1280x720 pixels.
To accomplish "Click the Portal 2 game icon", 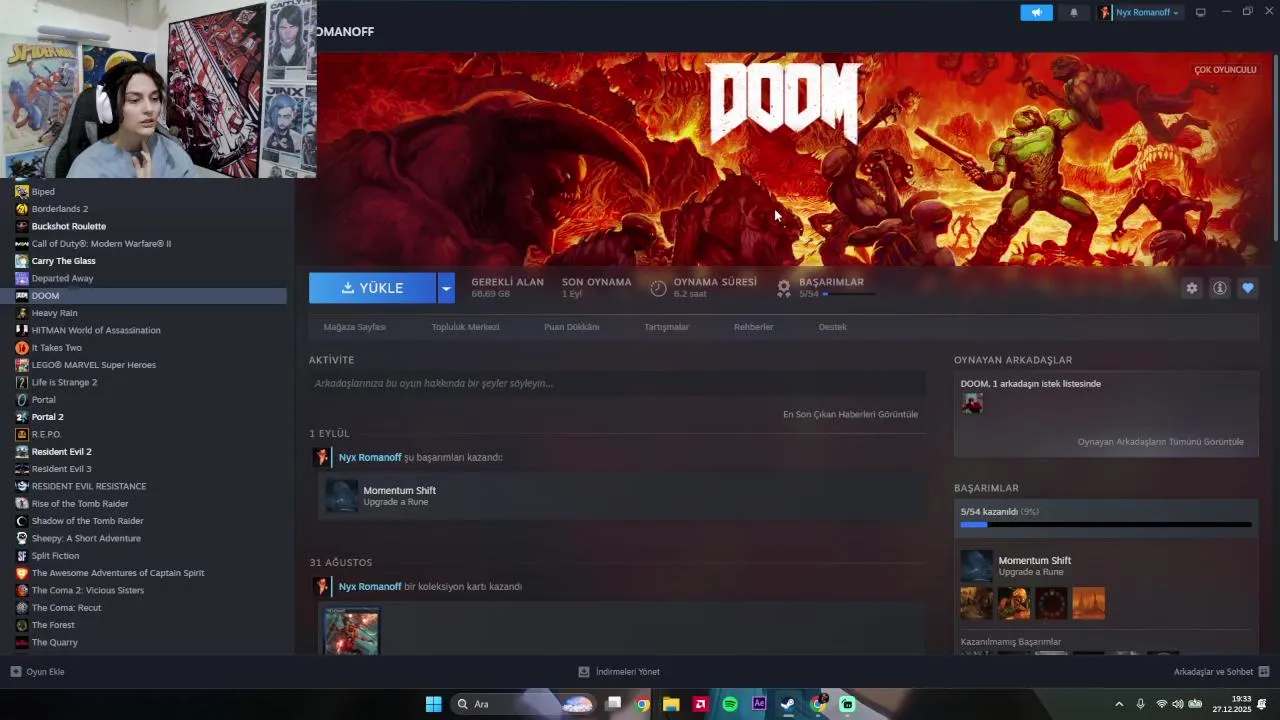I will 22,417.
